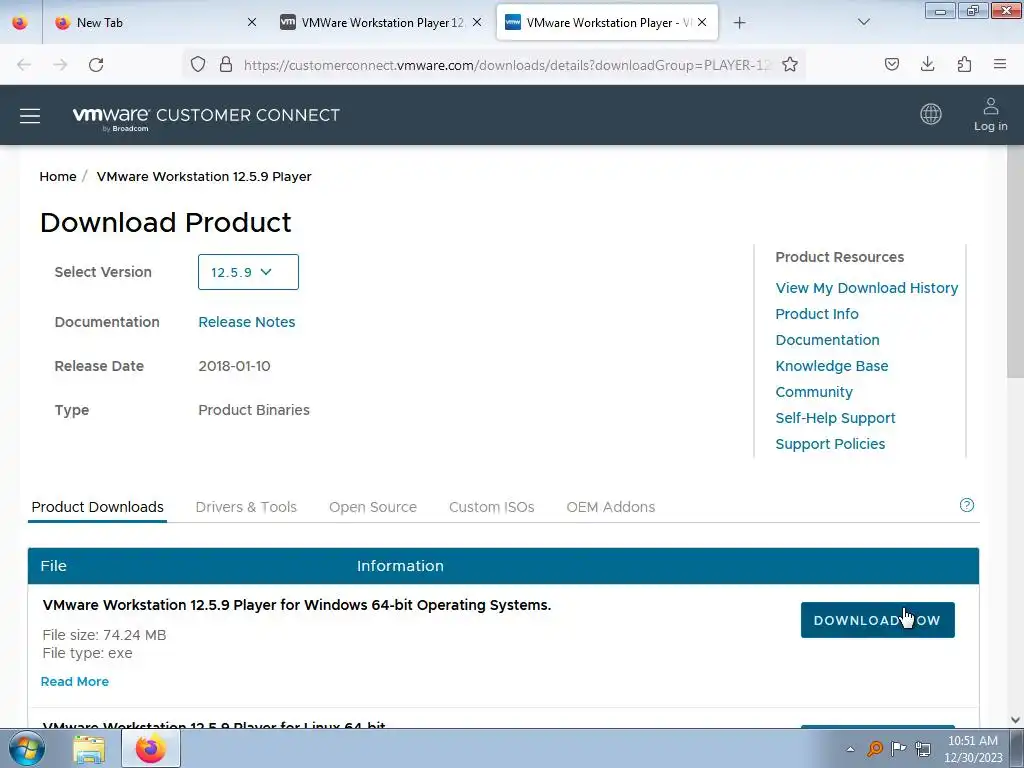Open View My Download History link

point(867,288)
